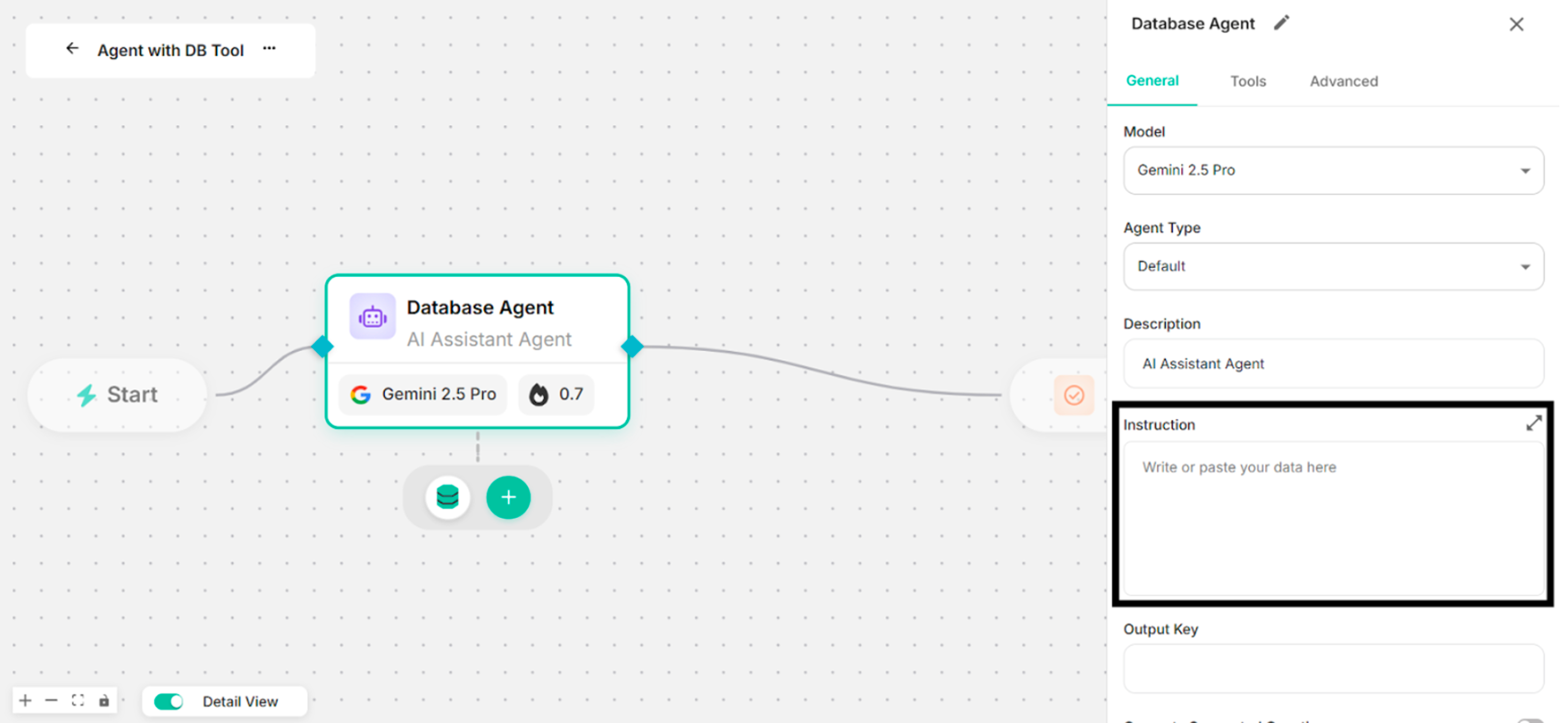This screenshot has width=1568, height=723.
Task: Click the left diamond connector of Database Agent
Action: click(x=322, y=347)
